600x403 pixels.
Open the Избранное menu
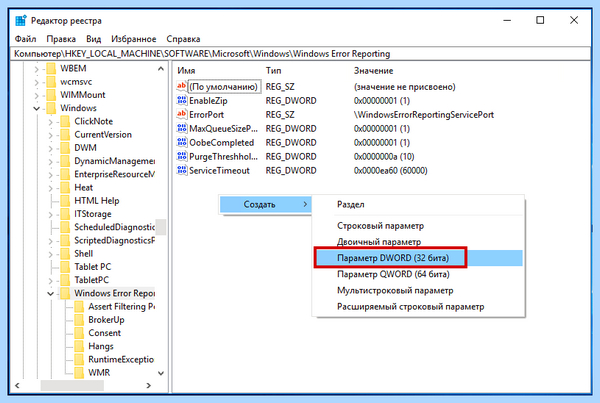pos(134,39)
